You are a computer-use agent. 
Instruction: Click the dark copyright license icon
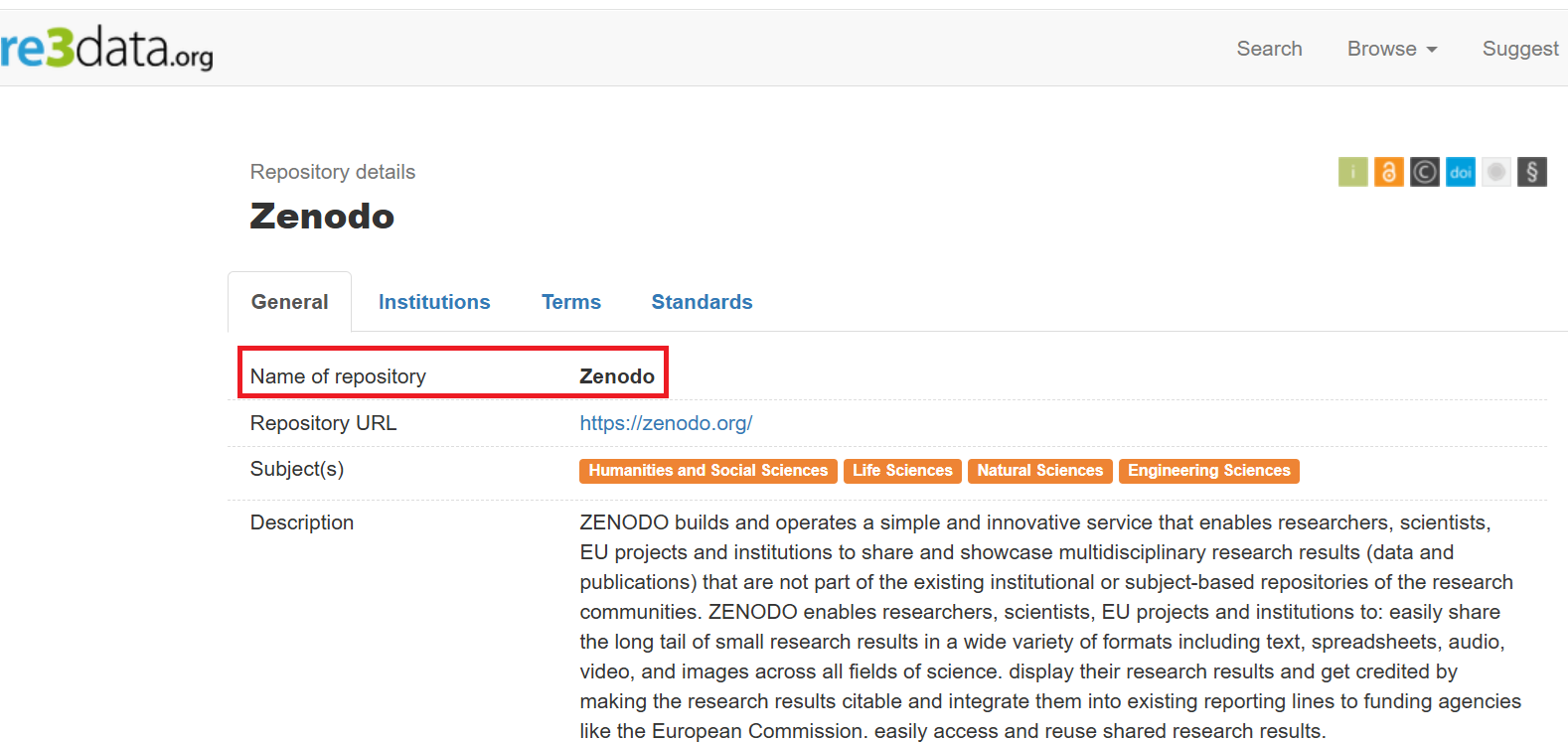pos(1424,172)
